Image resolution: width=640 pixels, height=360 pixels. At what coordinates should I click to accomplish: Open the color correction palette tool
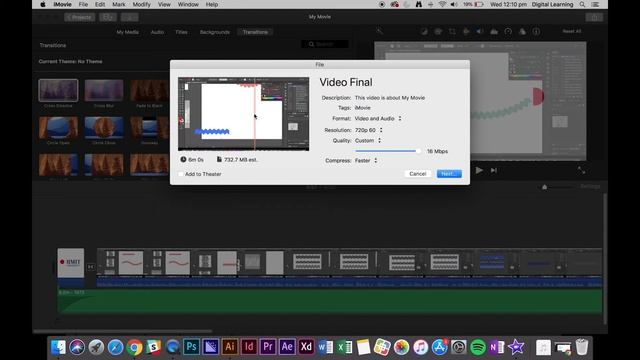pyautogui.click(x=438, y=31)
